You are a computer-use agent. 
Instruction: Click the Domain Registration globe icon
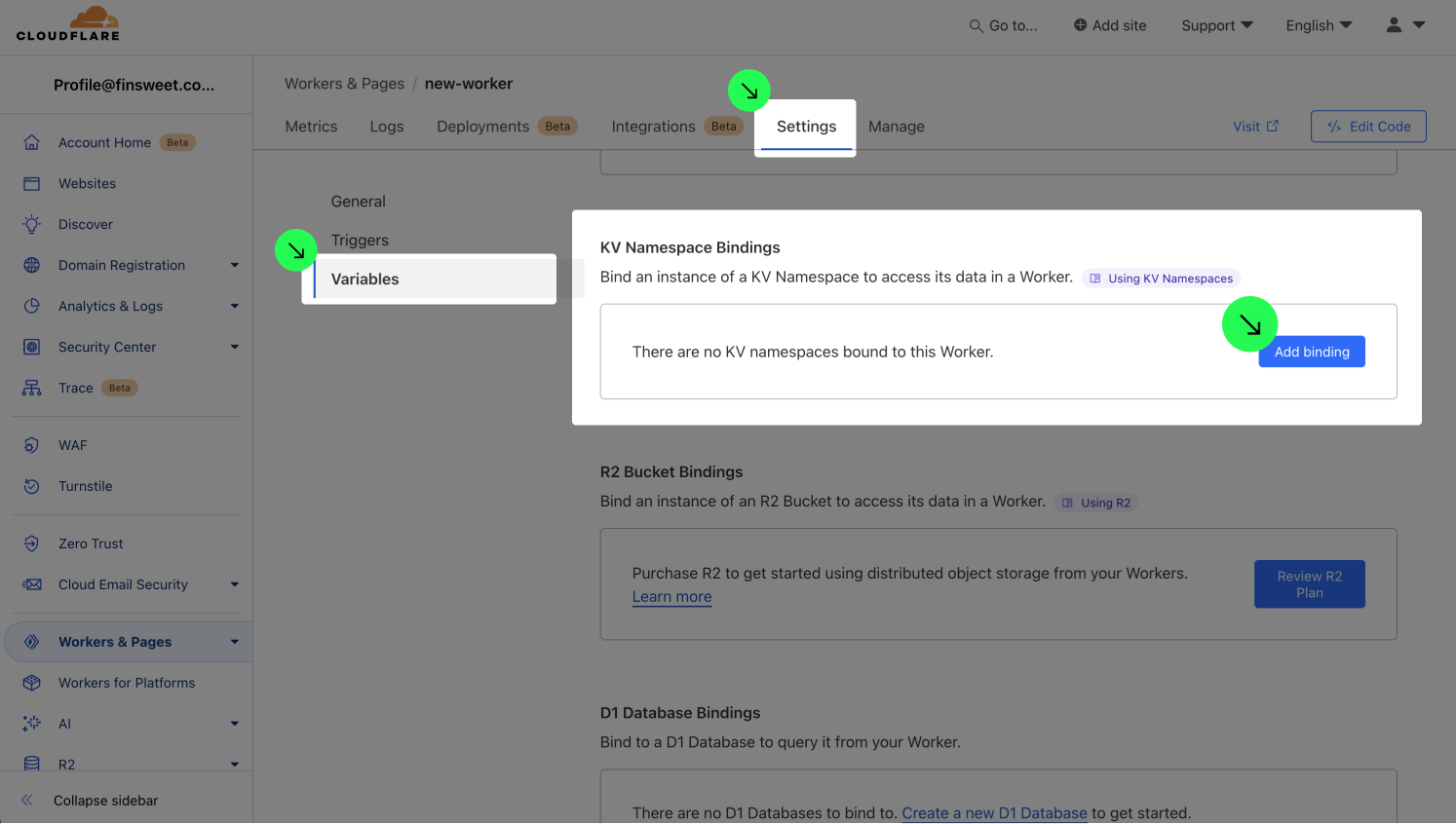click(32, 265)
